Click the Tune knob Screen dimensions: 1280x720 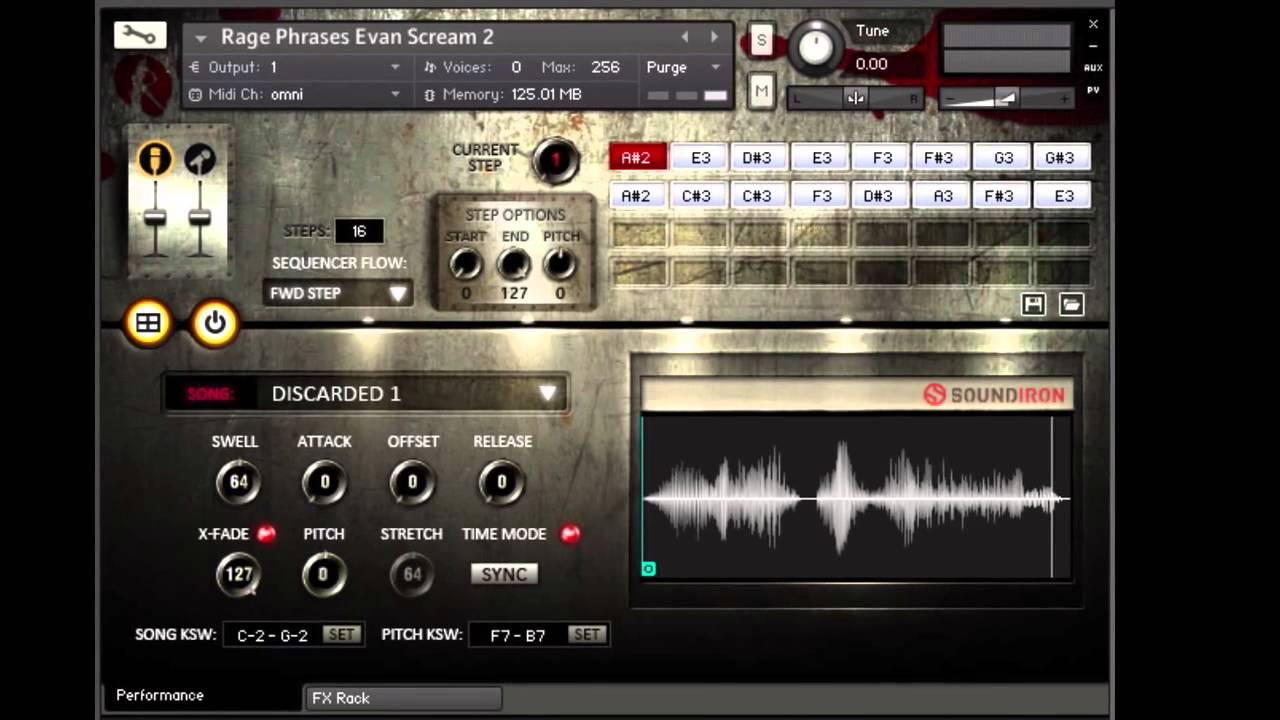[x=816, y=46]
